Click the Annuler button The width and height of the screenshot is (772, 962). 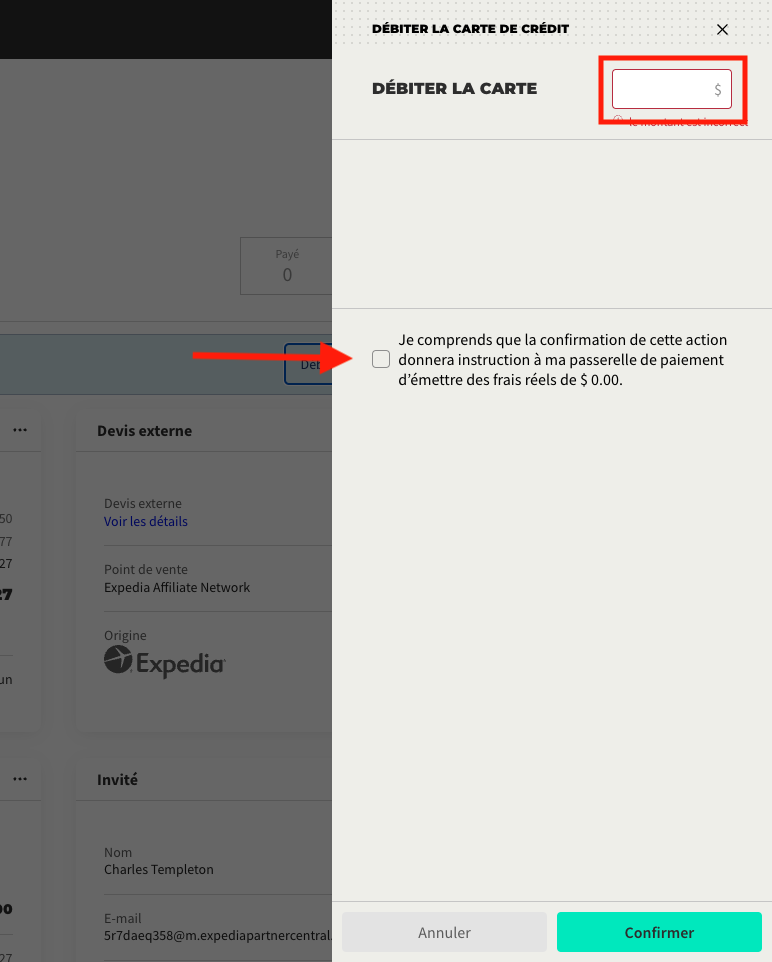(444, 932)
